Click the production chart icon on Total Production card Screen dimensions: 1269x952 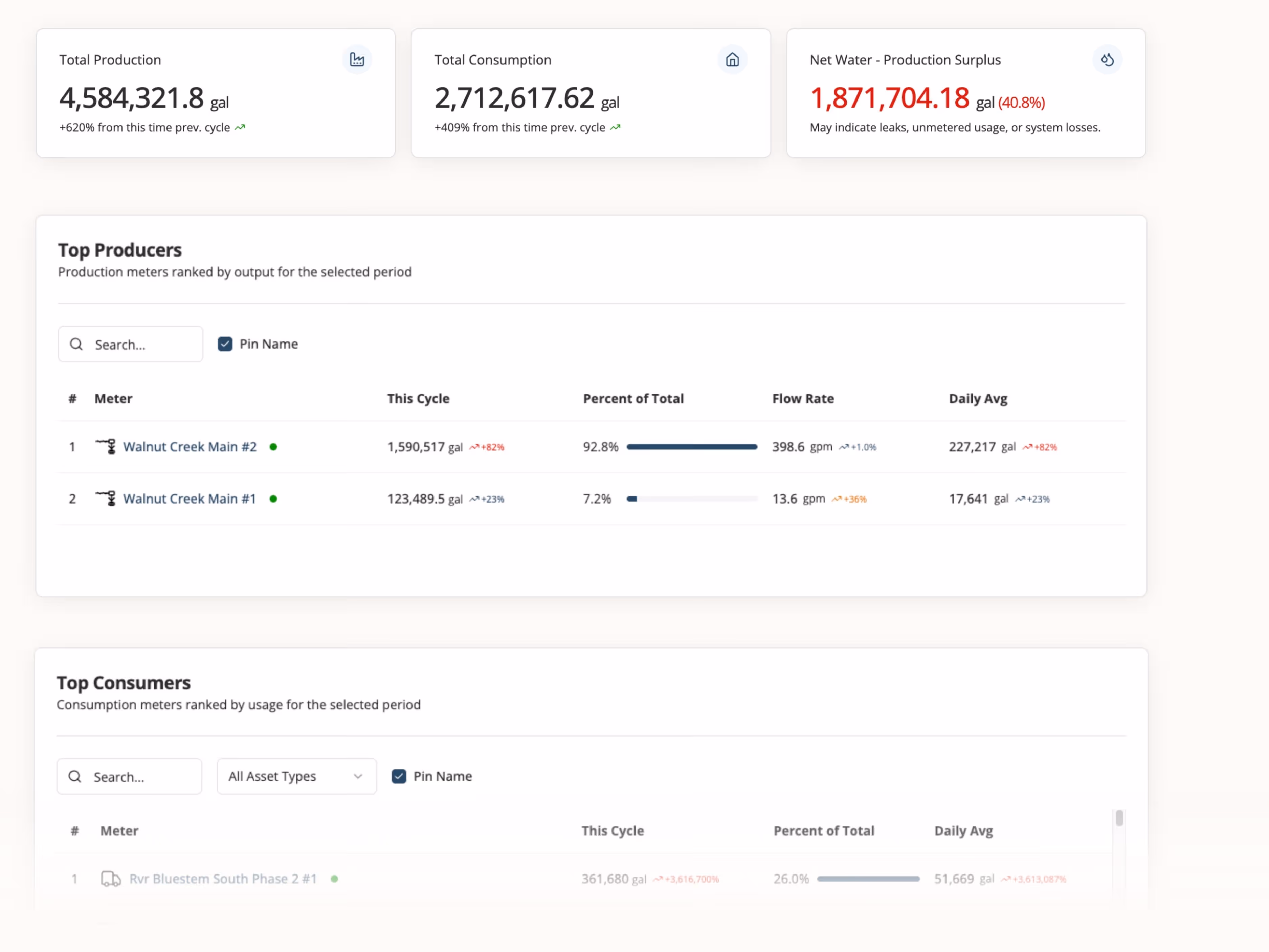[357, 59]
